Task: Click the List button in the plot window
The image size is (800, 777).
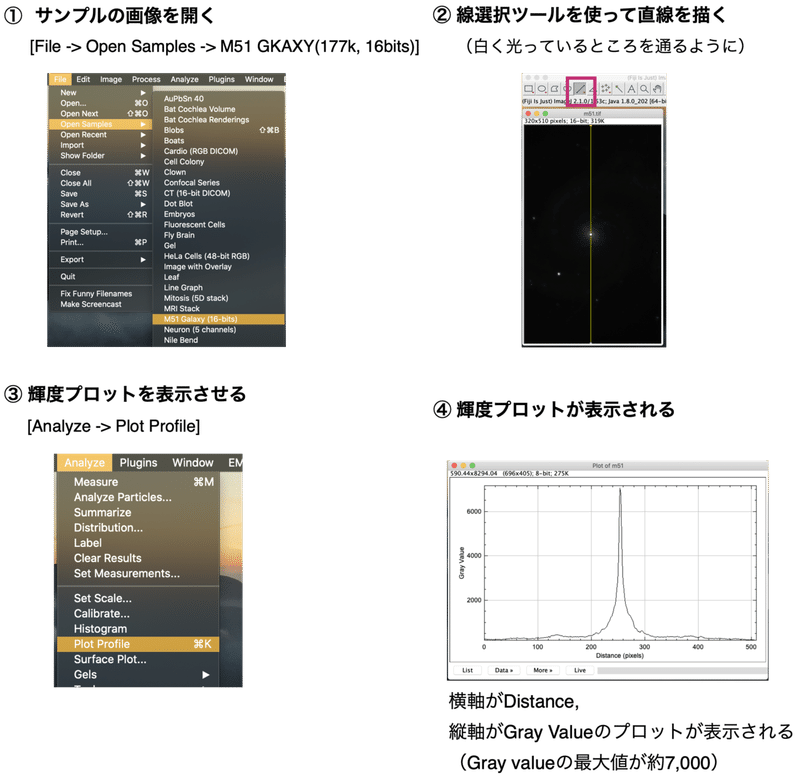Action: click(467, 670)
